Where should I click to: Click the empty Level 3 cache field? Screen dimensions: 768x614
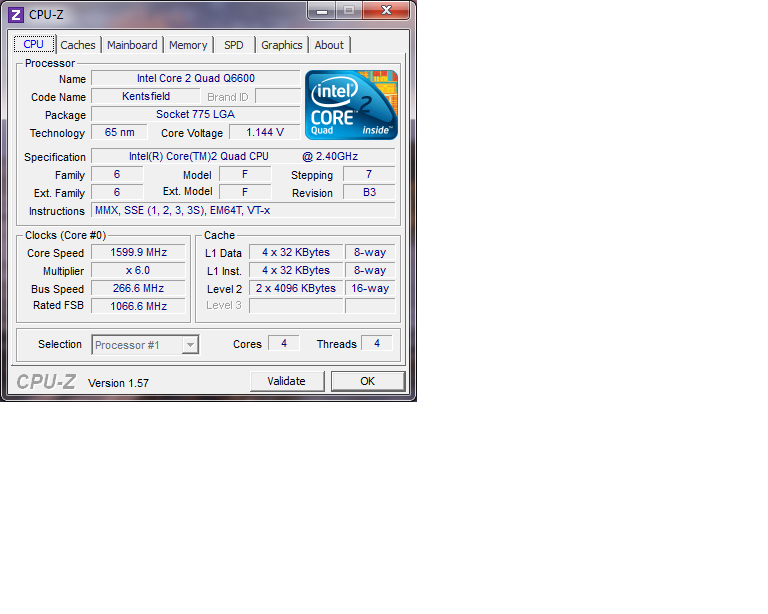pyautogui.click(x=296, y=307)
